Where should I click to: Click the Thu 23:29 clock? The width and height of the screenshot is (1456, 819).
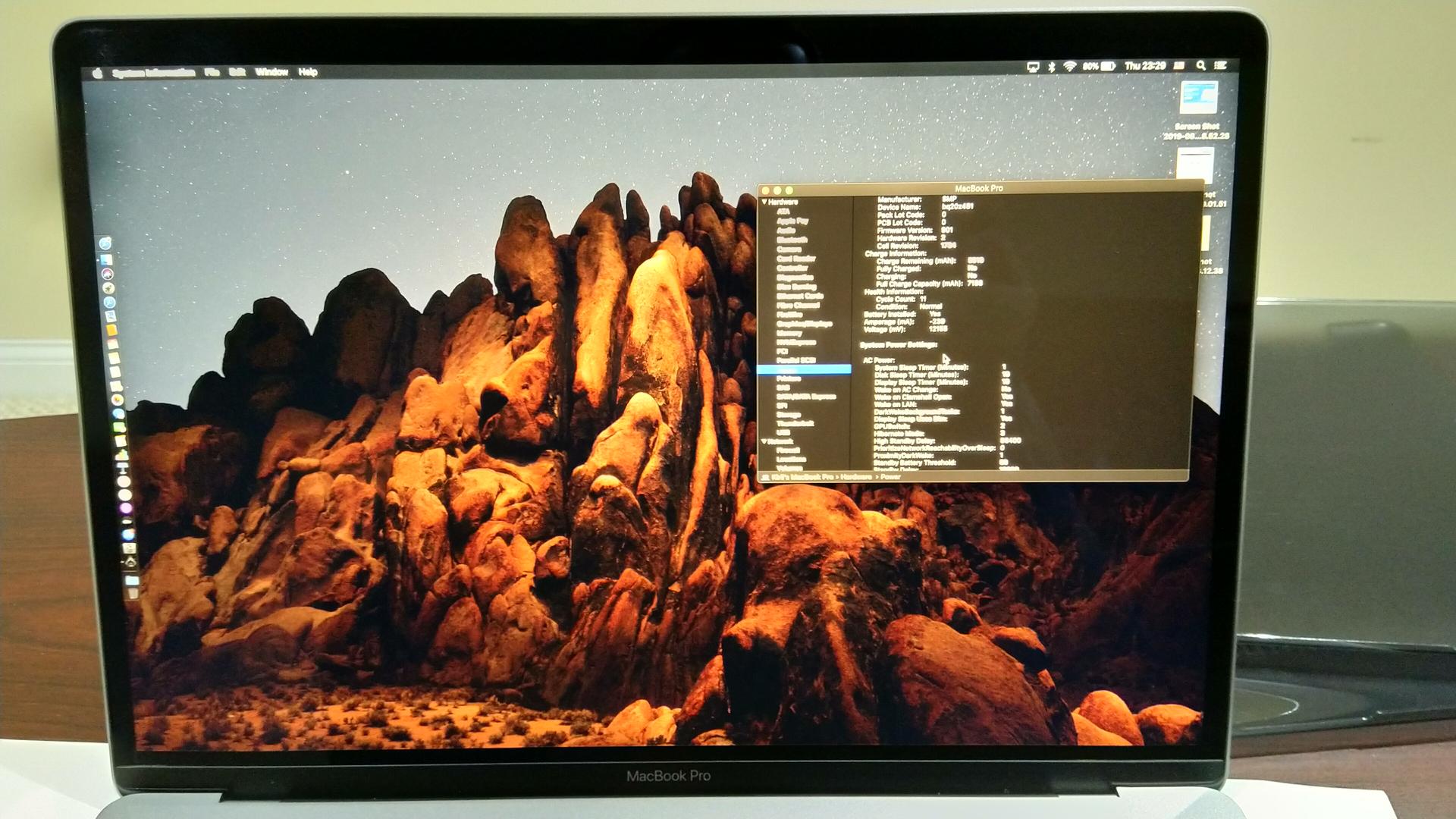(1145, 66)
